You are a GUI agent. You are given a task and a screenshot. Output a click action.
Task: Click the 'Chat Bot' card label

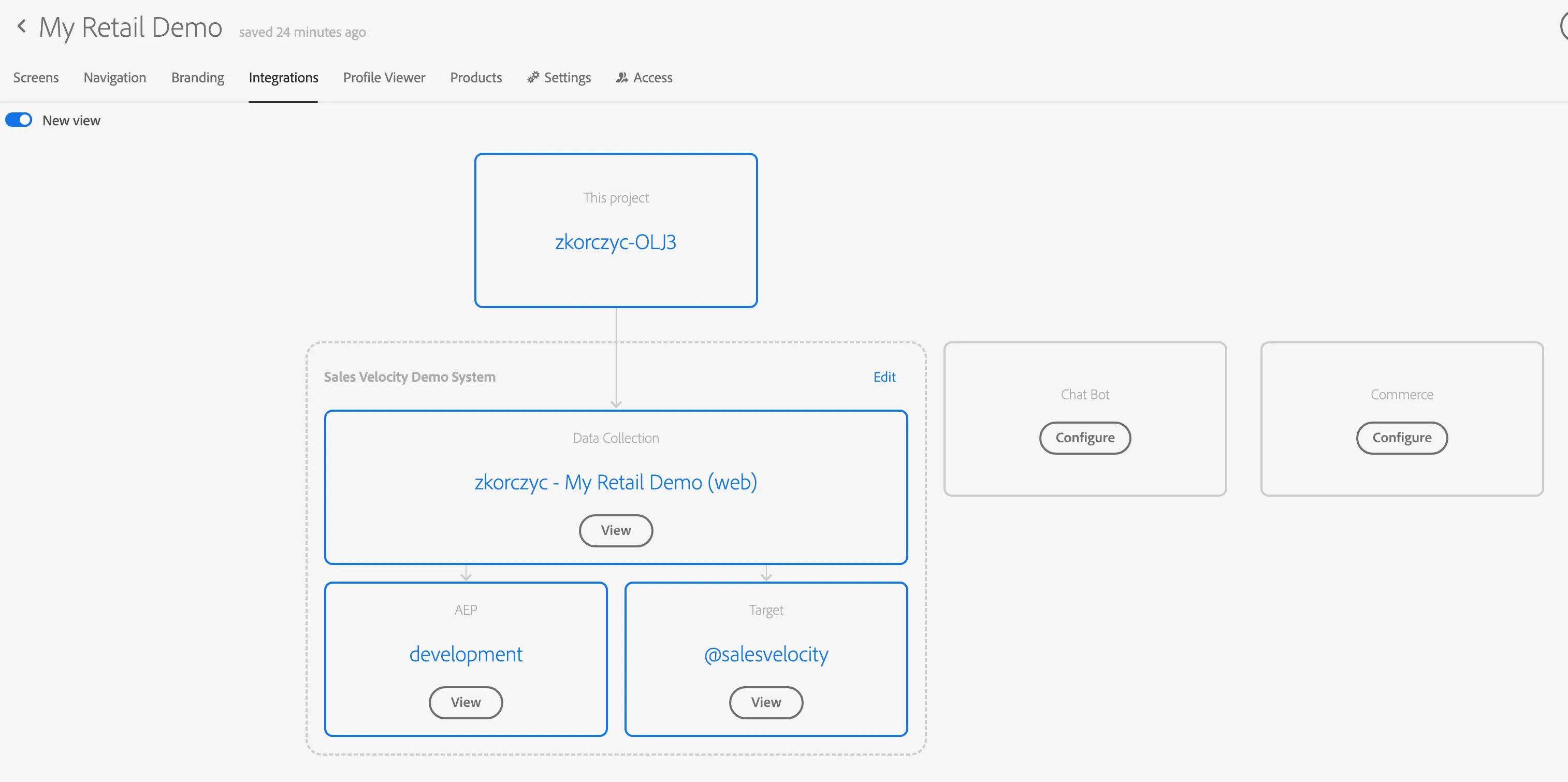pos(1085,394)
